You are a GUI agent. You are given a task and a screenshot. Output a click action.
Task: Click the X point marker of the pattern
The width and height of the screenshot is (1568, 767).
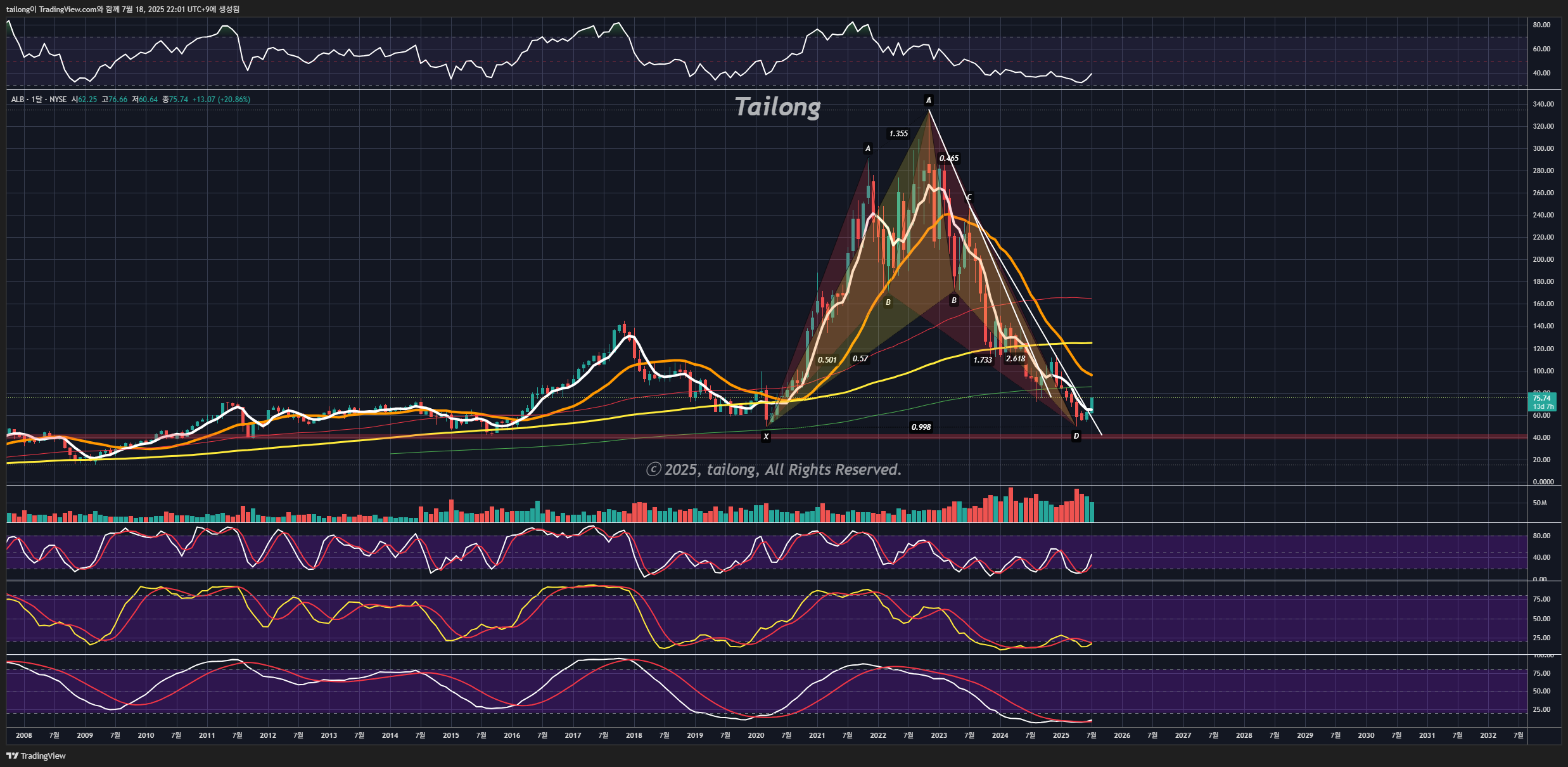coord(766,437)
